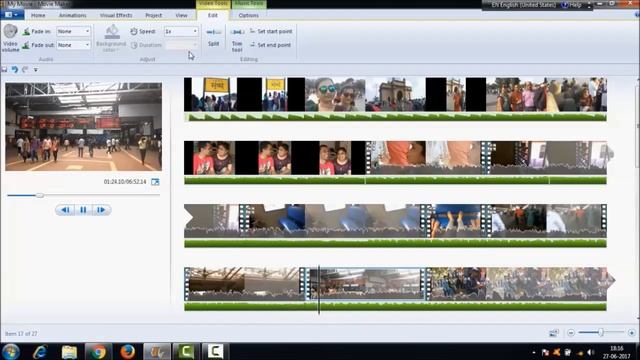Viewport: 640px width, 360px height.
Task: Switch to the View tab
Action: [181, 15]
